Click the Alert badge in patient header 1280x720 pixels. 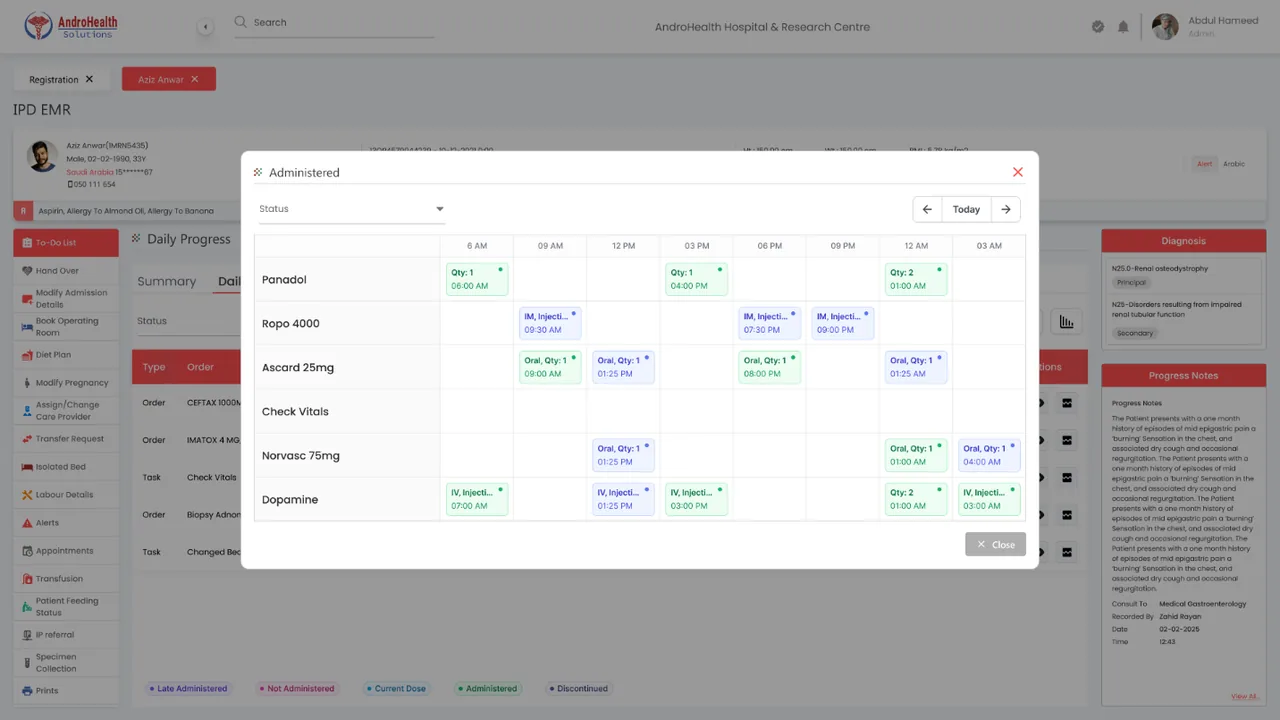point(1205,164)
